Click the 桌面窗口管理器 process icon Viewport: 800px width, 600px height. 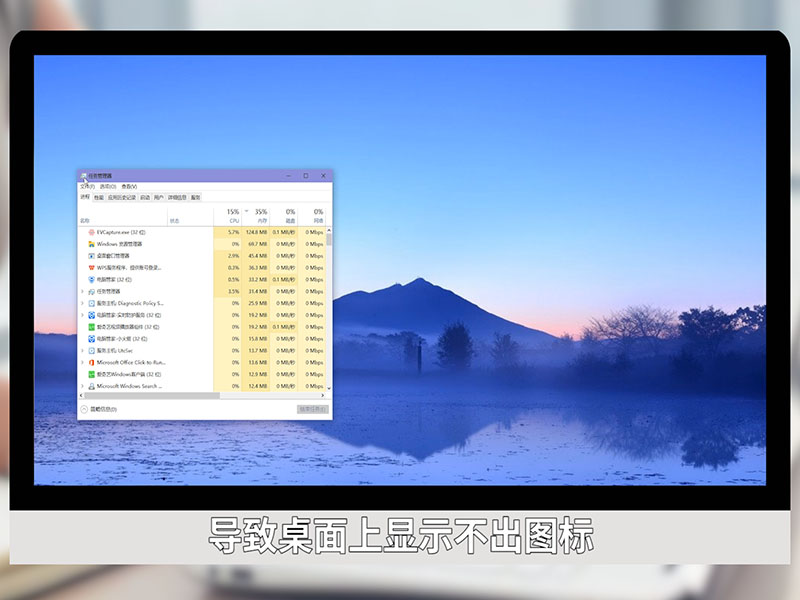pos(91,256)
